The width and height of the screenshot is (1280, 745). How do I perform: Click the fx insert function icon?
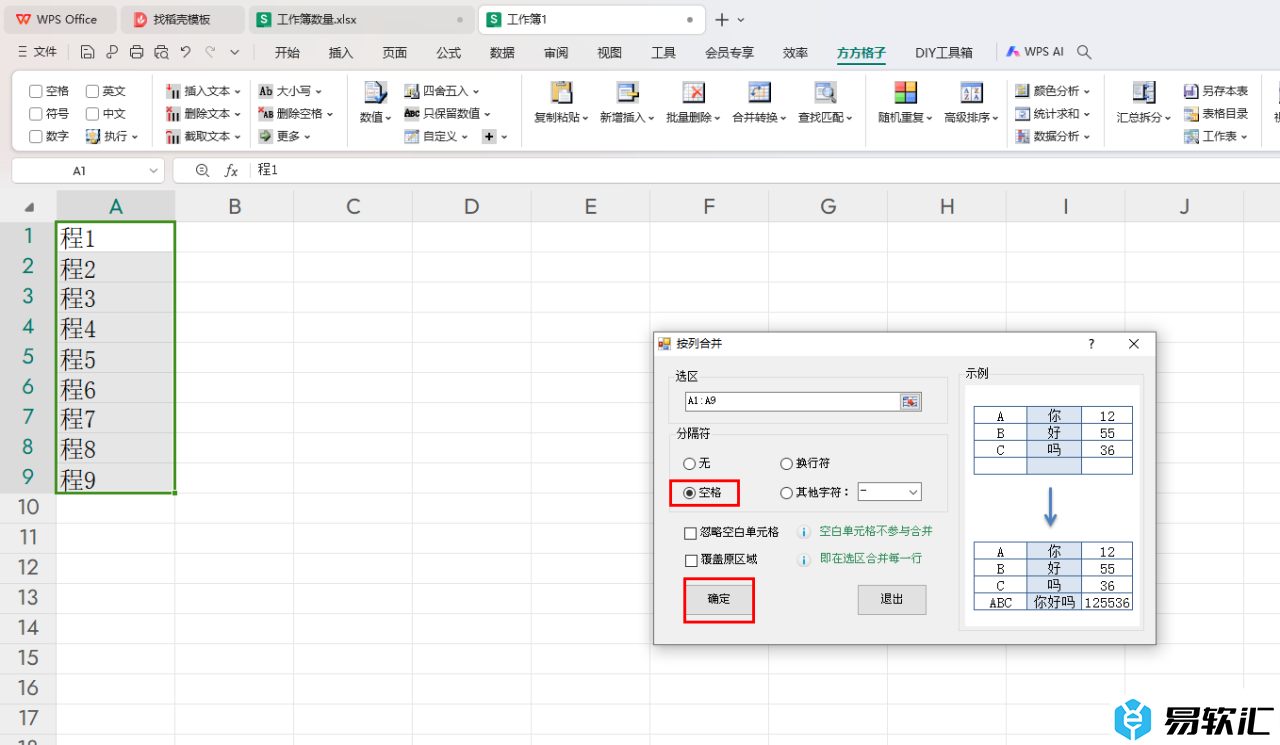[231, 171]
